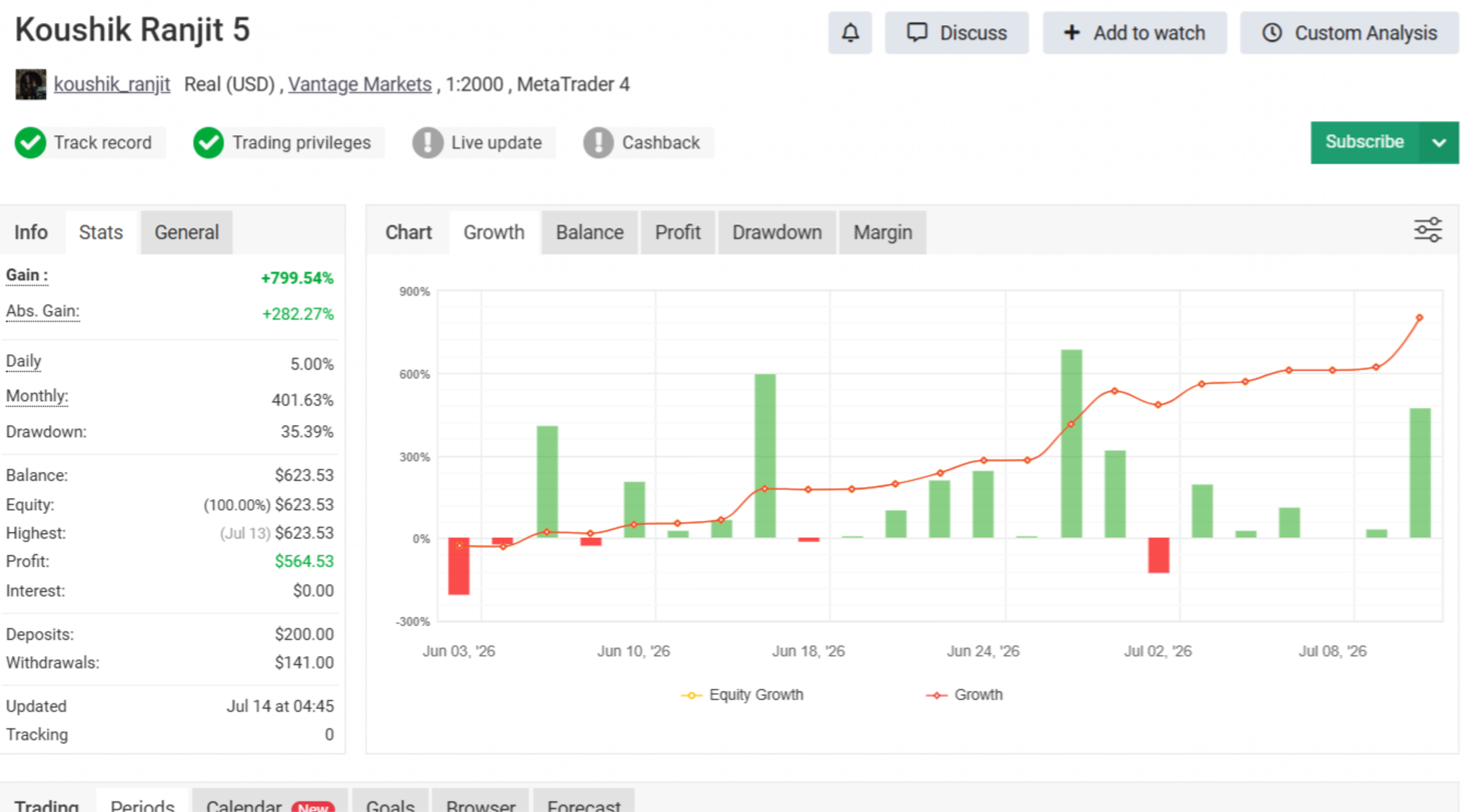Open the Discuss button
Image resolution: width=1468 pixels, height=812 pixels.
click(x=956, y=33)
